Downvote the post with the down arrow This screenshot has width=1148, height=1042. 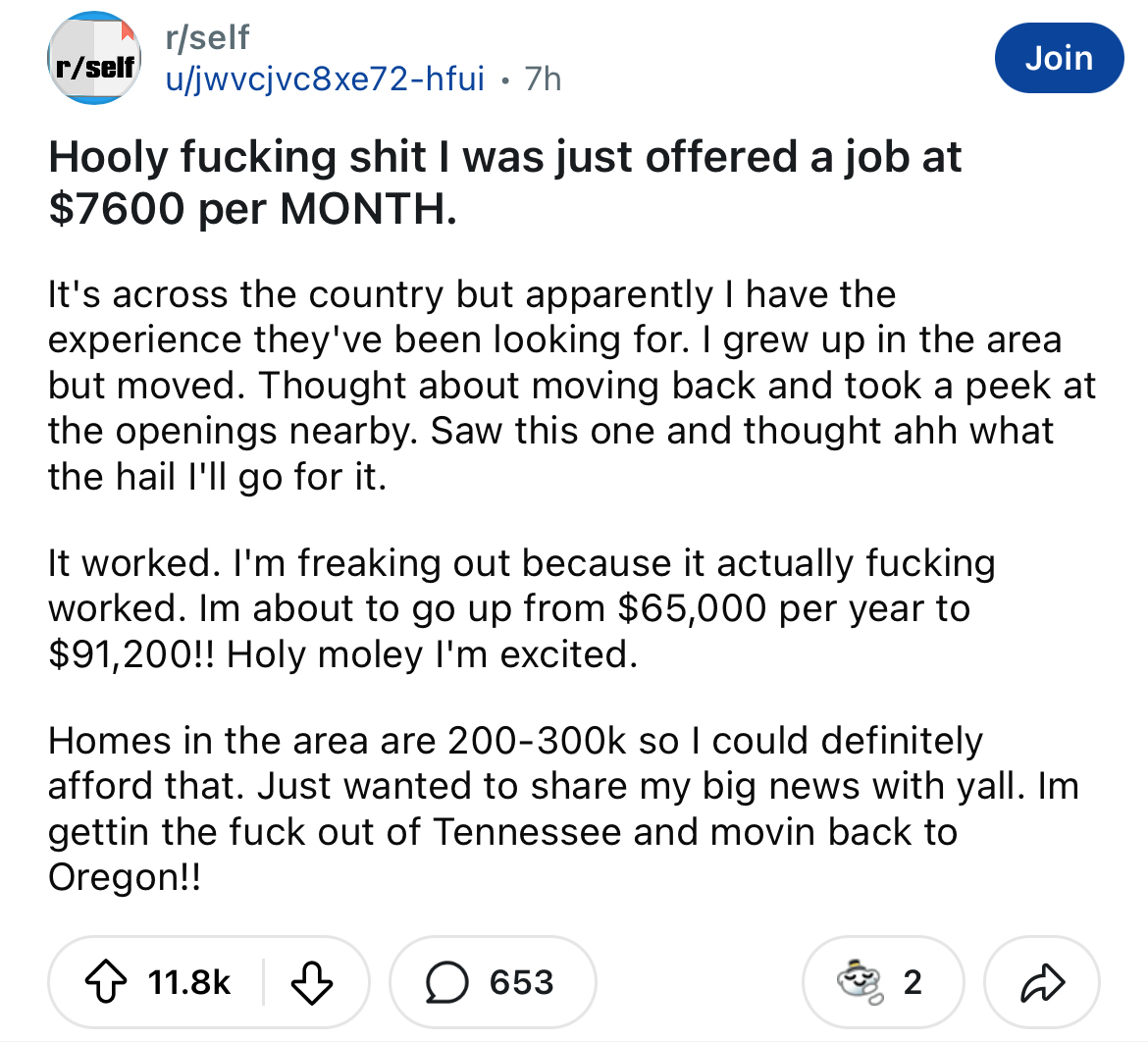(312, 982)
